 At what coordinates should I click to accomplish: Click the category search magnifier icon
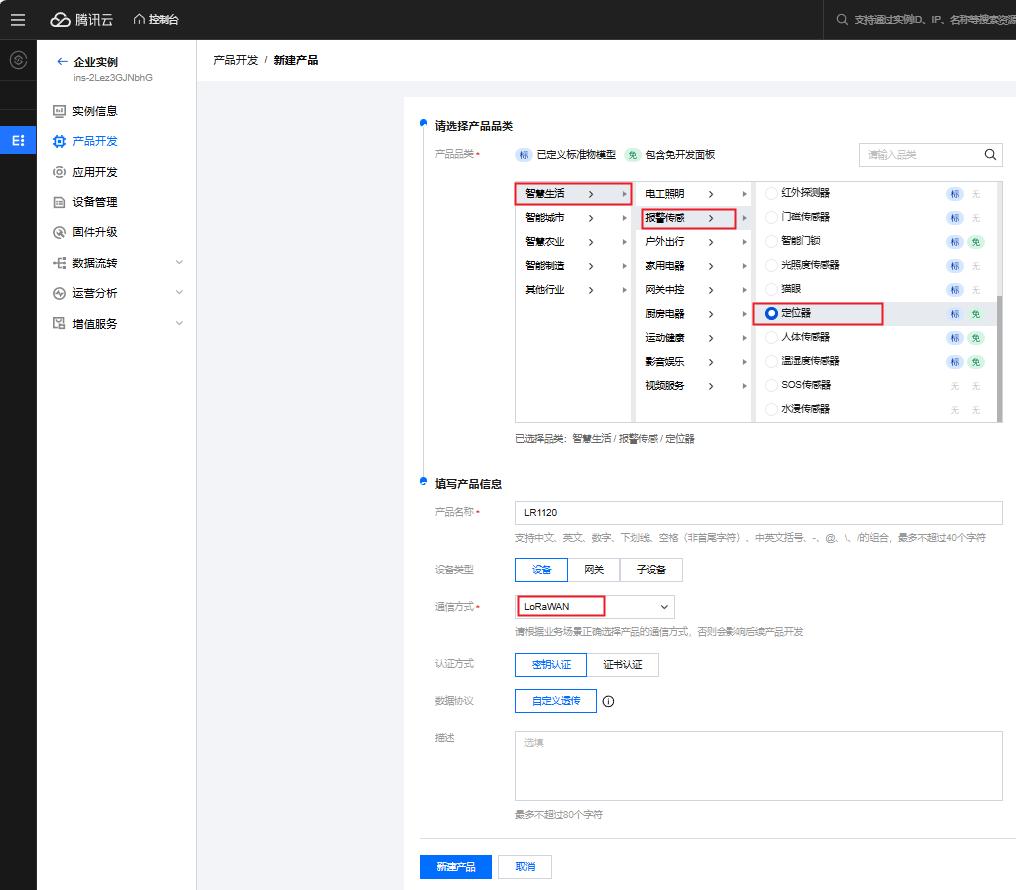pos(990,154)
